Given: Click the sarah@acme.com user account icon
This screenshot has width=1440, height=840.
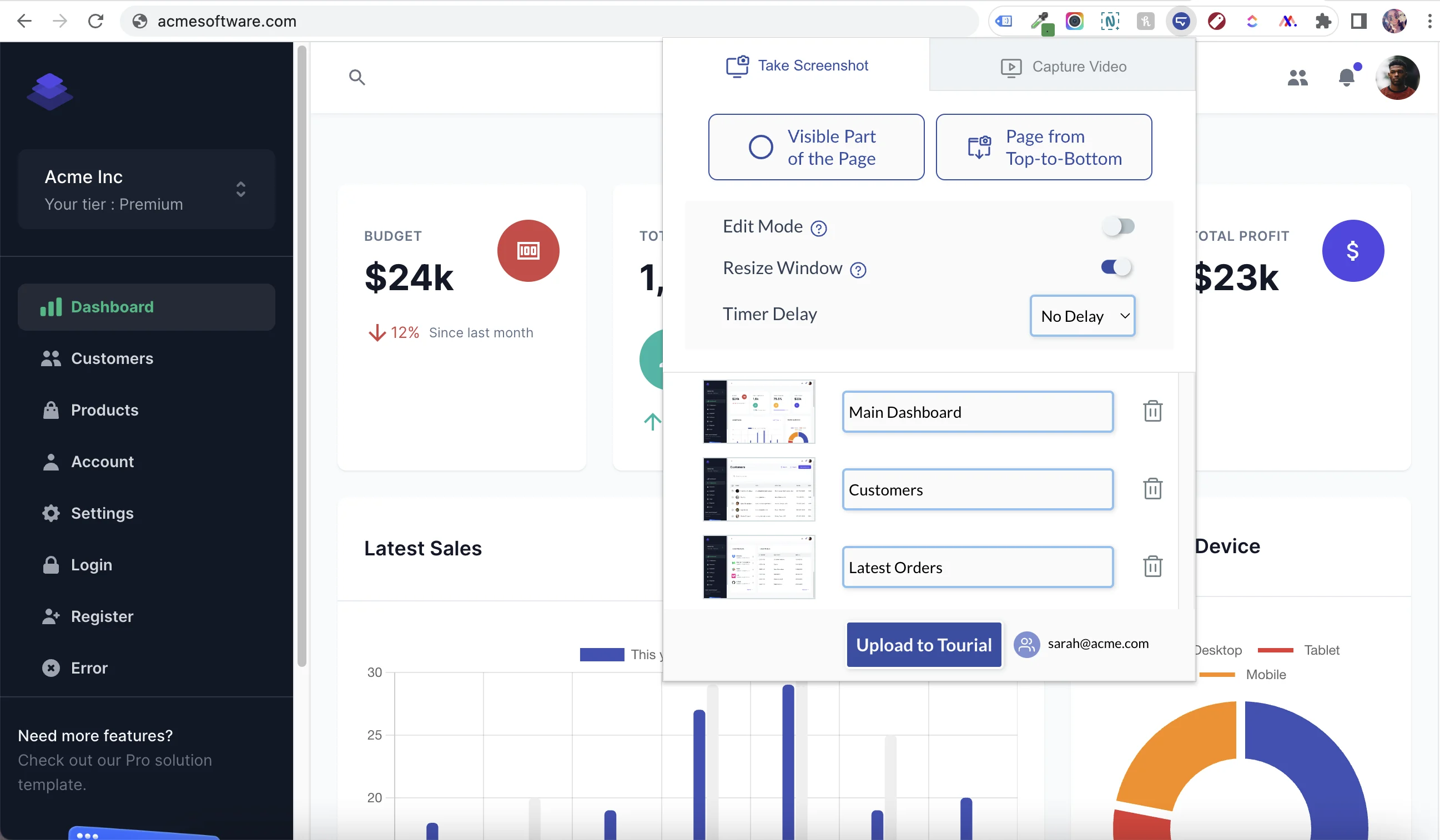Looking at the screenshot, I should [1026, 645].
